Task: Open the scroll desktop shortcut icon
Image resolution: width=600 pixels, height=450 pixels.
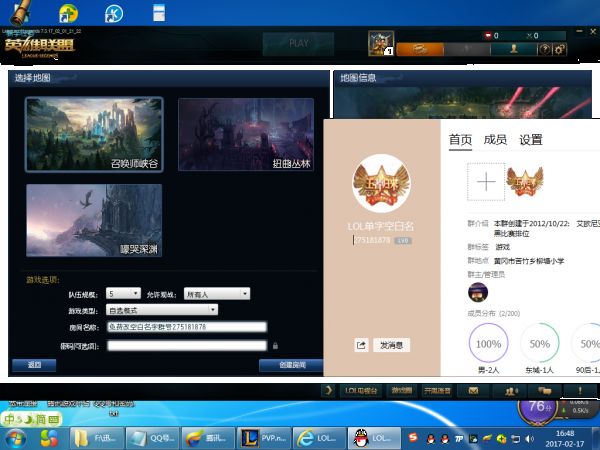Action: 21,12
